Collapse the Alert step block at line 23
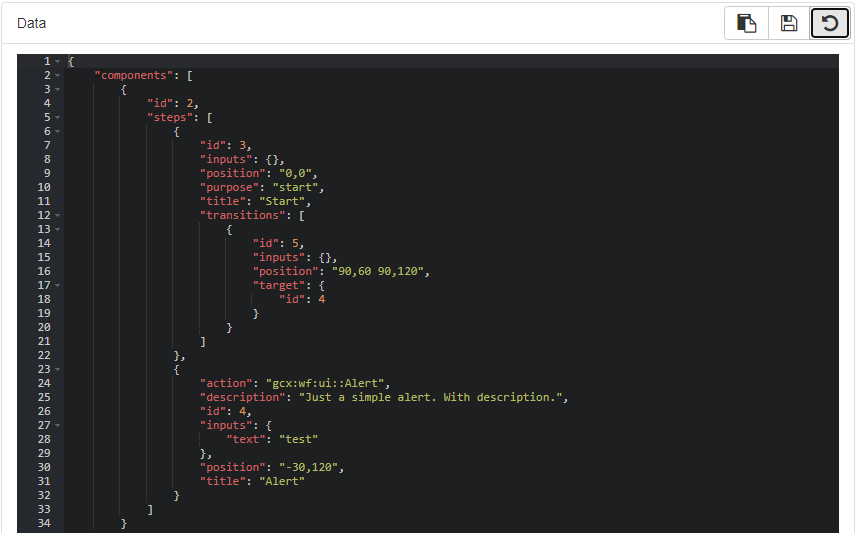Image resolution: width=857 pixels, height=533 pixels. pyautogui.click(x=58, y=369)
